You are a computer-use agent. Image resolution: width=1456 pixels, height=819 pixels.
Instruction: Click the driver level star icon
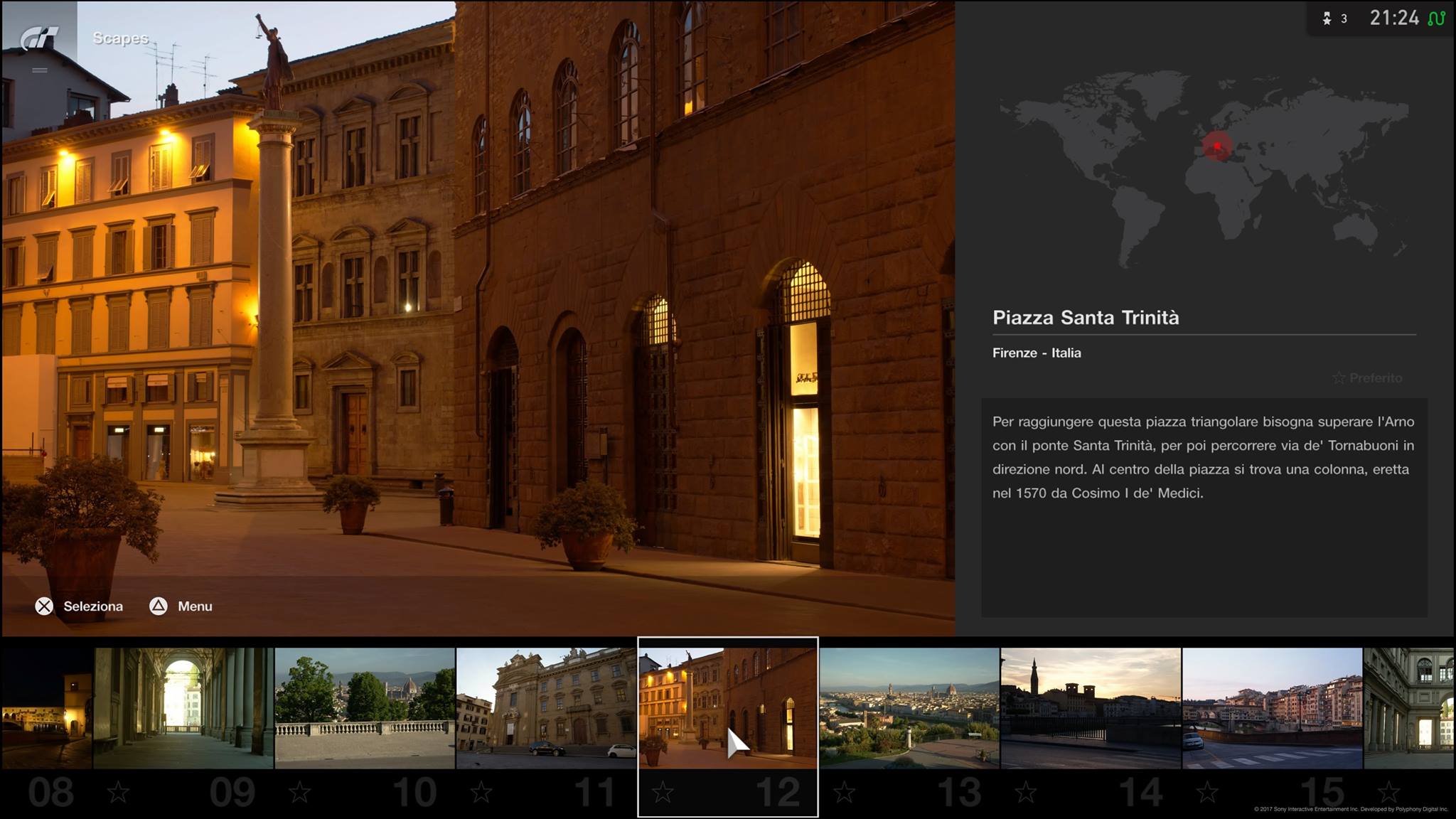(1327, 18)
